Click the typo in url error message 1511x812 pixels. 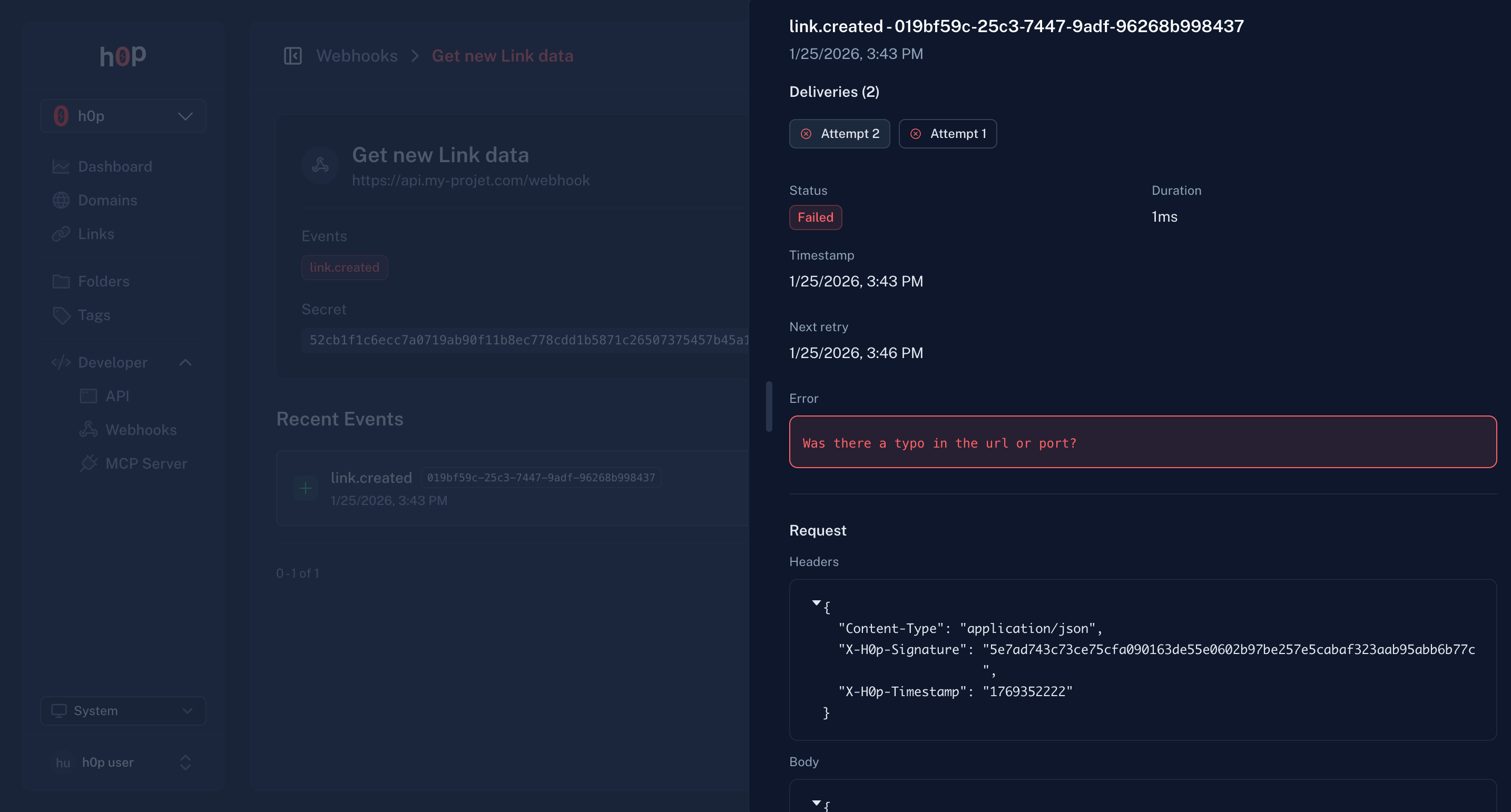pos(939,443)
